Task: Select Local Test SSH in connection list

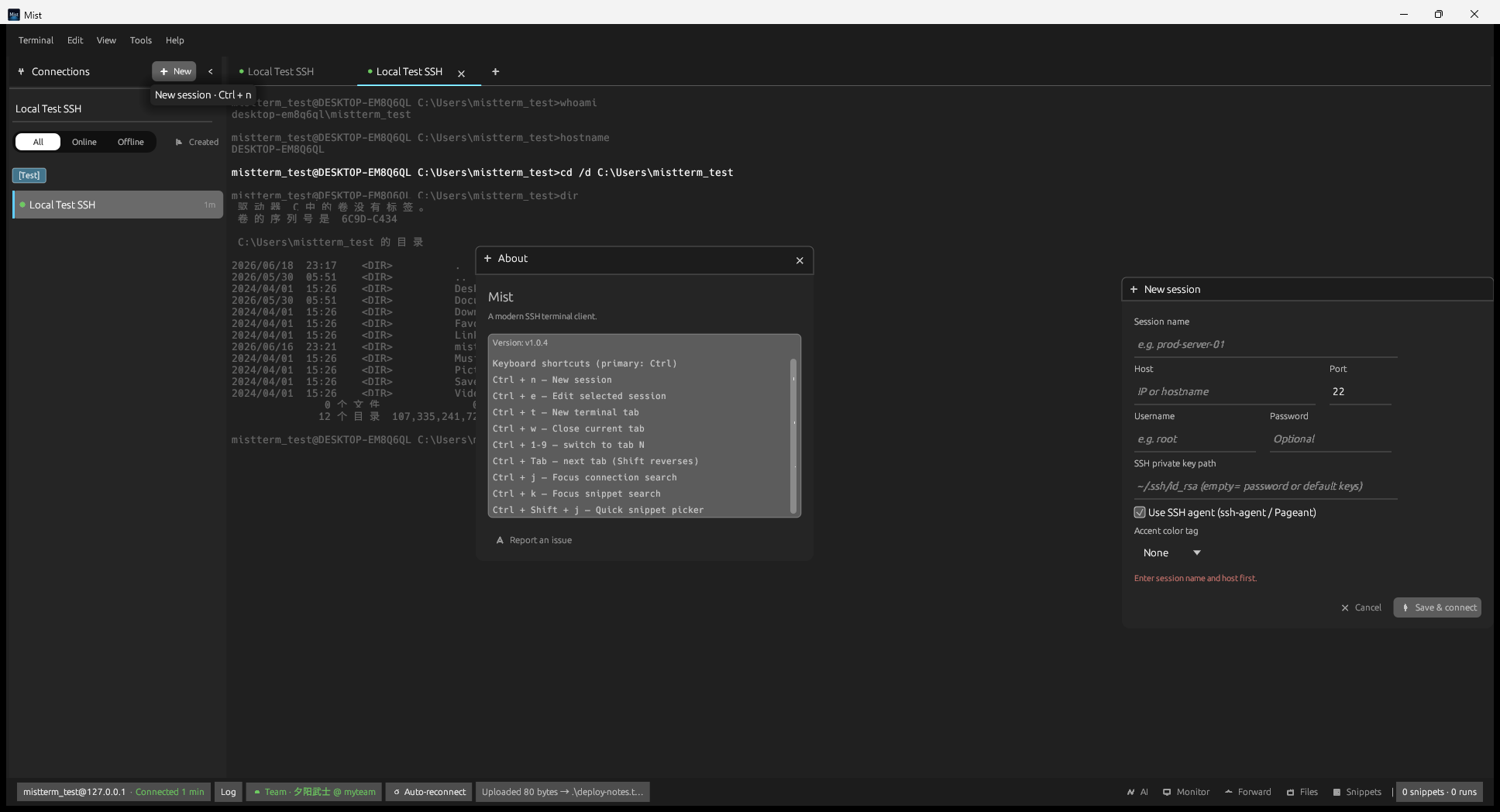Action: click(118, 205)
